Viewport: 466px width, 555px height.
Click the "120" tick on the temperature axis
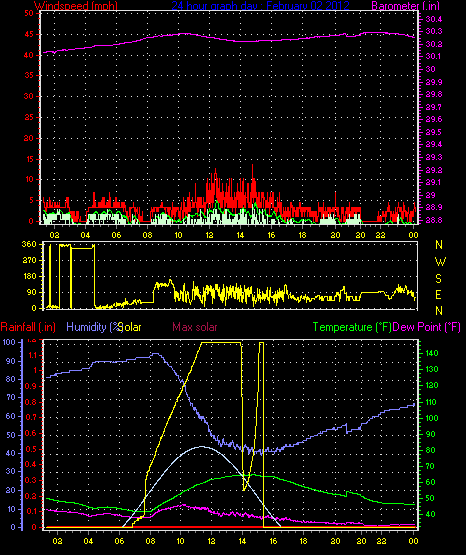(432, 385)
